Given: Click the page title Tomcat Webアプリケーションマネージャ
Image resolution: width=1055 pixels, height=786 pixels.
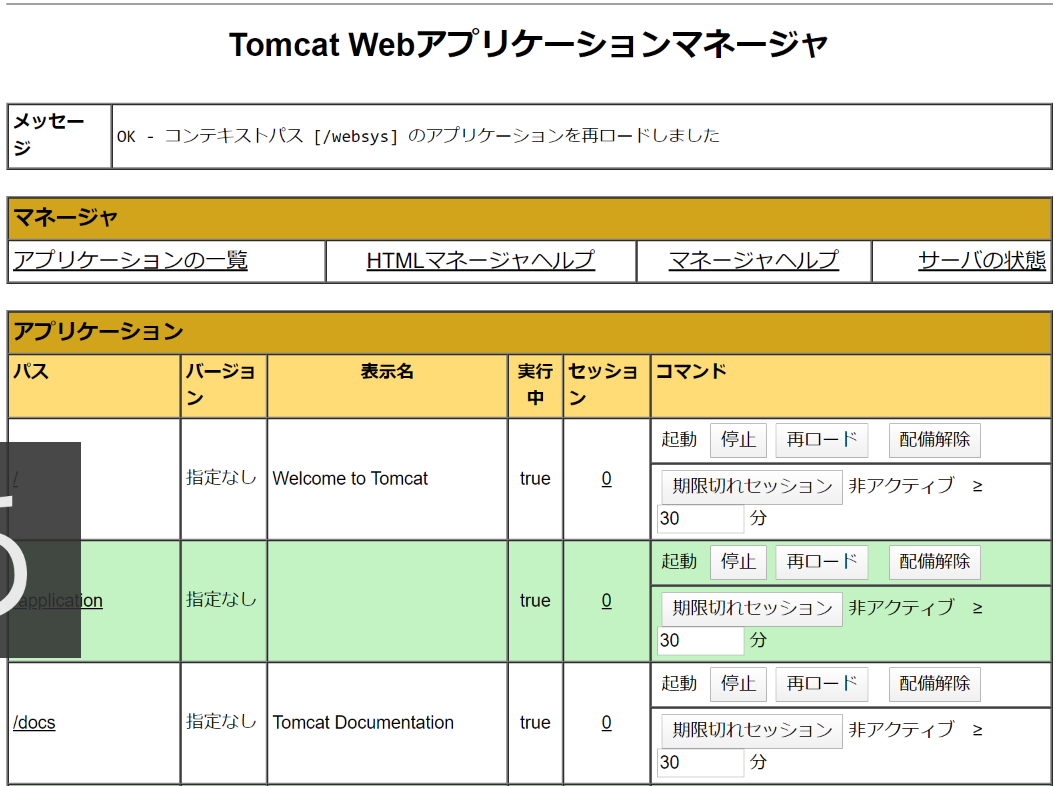Looking at the screenshot, I should click(x=528, y=45).
